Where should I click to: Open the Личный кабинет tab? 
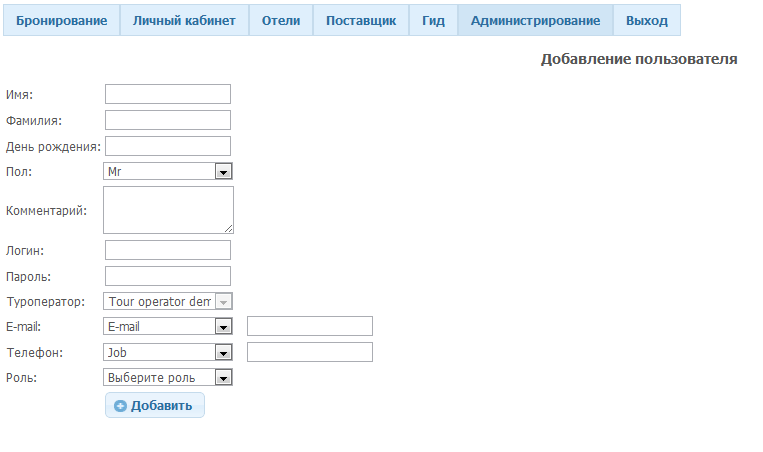pos(184,21)
